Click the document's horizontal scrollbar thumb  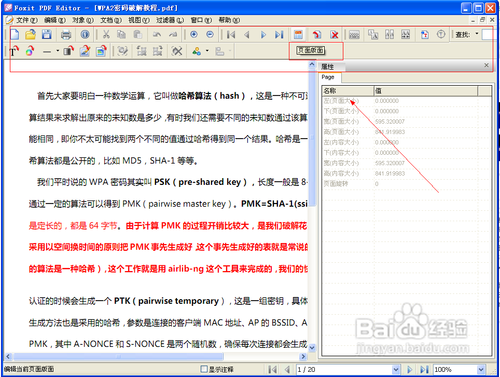(x=118, y=357)
